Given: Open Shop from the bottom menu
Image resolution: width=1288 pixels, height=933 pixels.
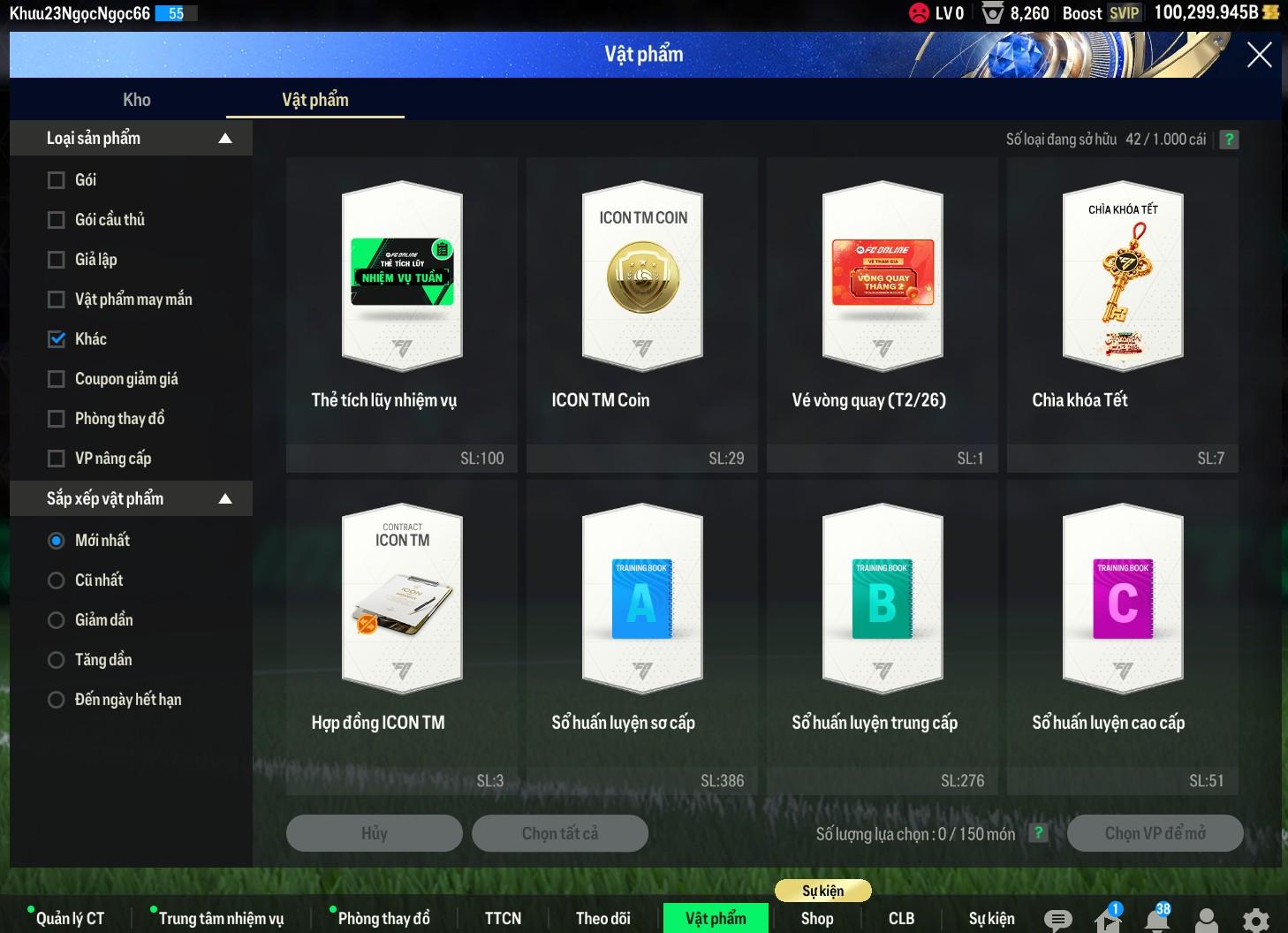Looking at the screenshot, I should click(817, 919).
